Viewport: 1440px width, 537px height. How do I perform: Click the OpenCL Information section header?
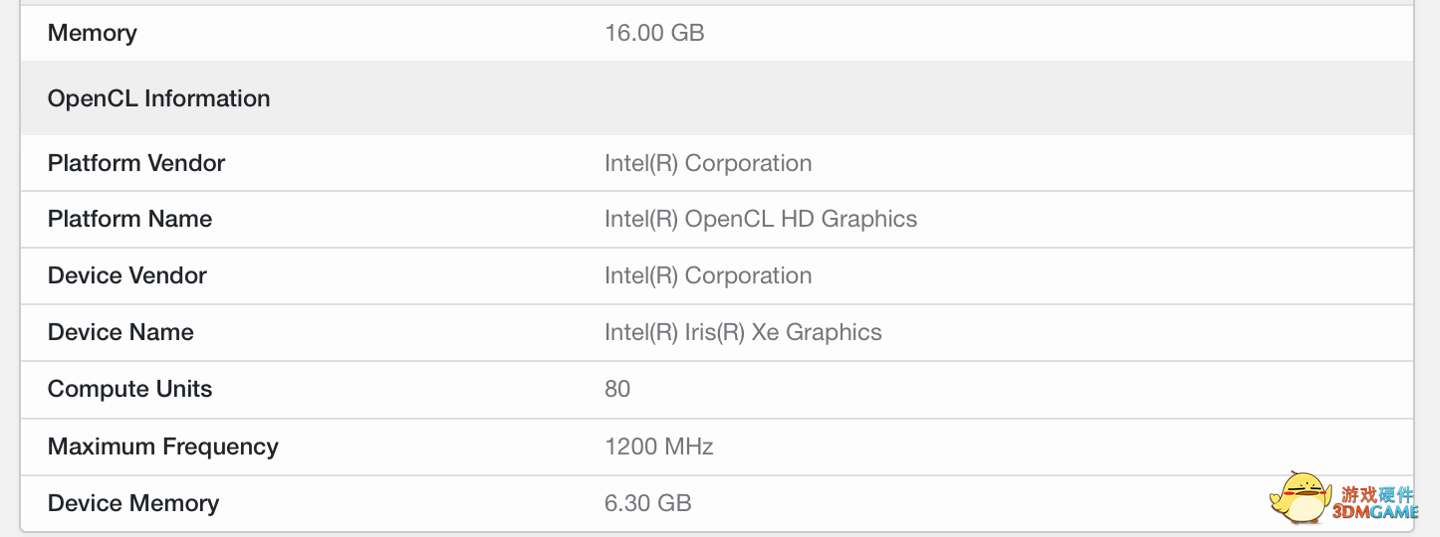coord(158,98)
